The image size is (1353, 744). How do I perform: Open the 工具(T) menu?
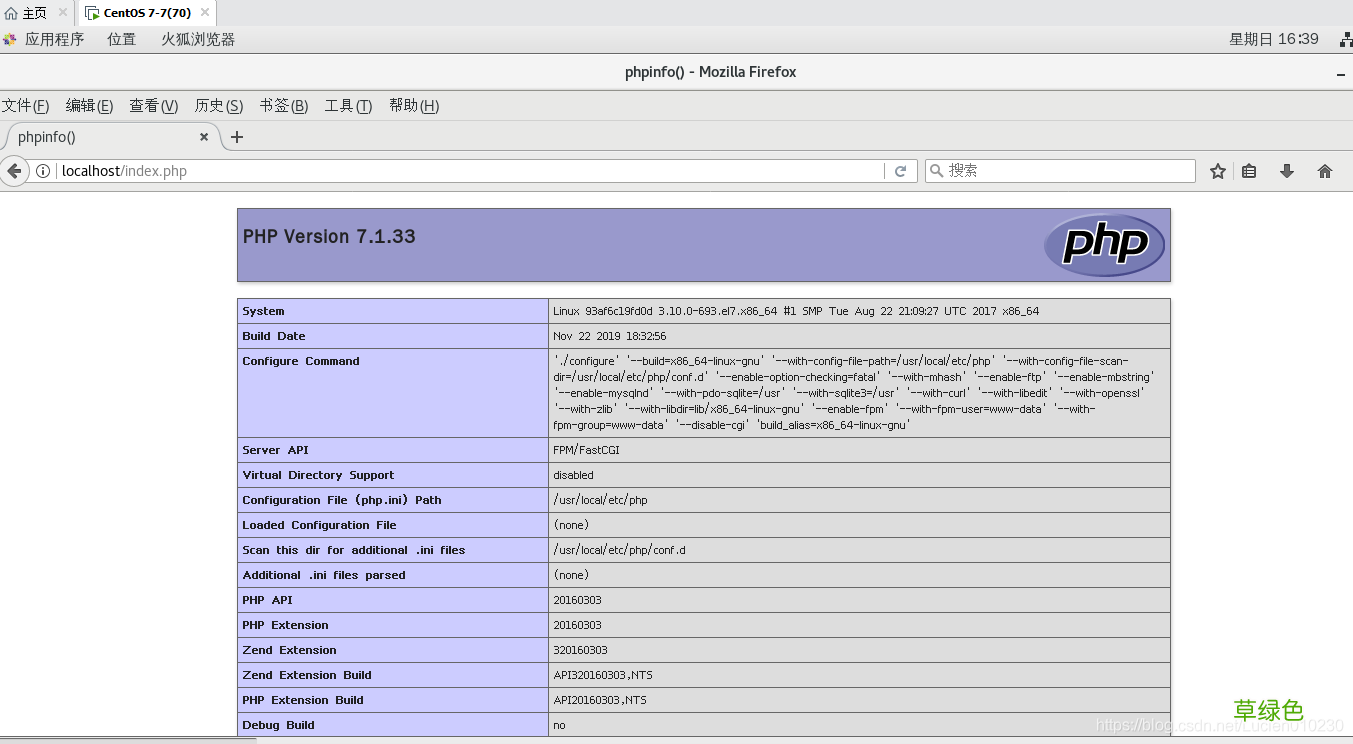348,106
